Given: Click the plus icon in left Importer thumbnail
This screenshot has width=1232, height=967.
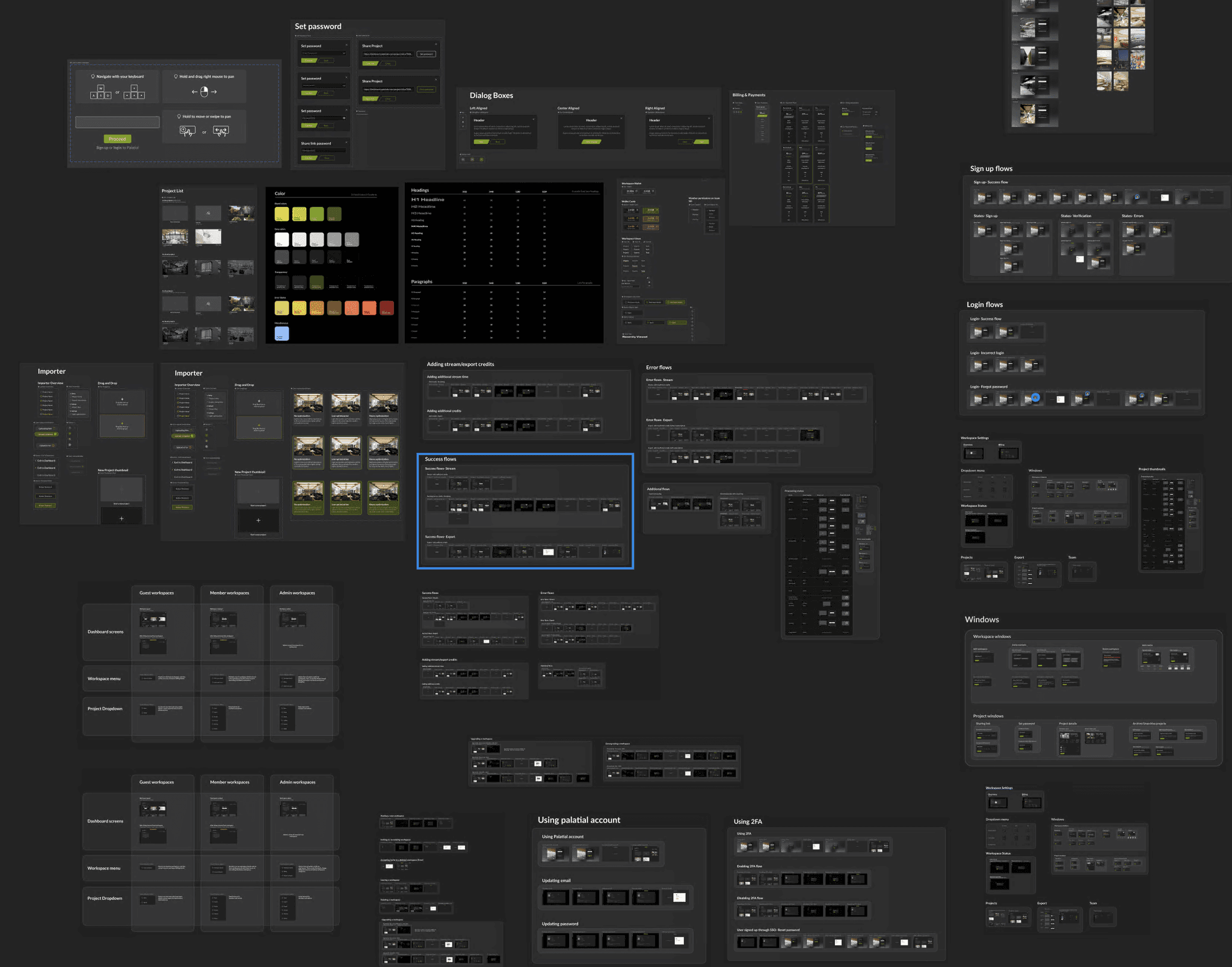Looking at the screenshot, I should coord(122,518).
